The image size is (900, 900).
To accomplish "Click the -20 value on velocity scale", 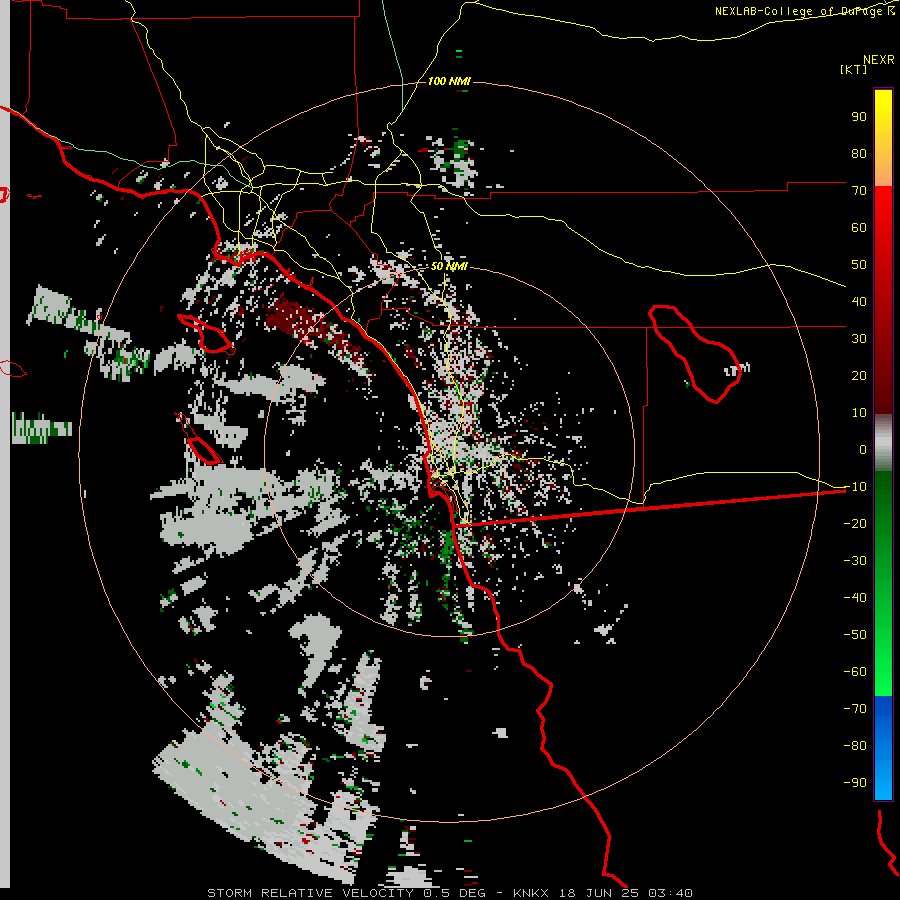I will tap(855, 523).
